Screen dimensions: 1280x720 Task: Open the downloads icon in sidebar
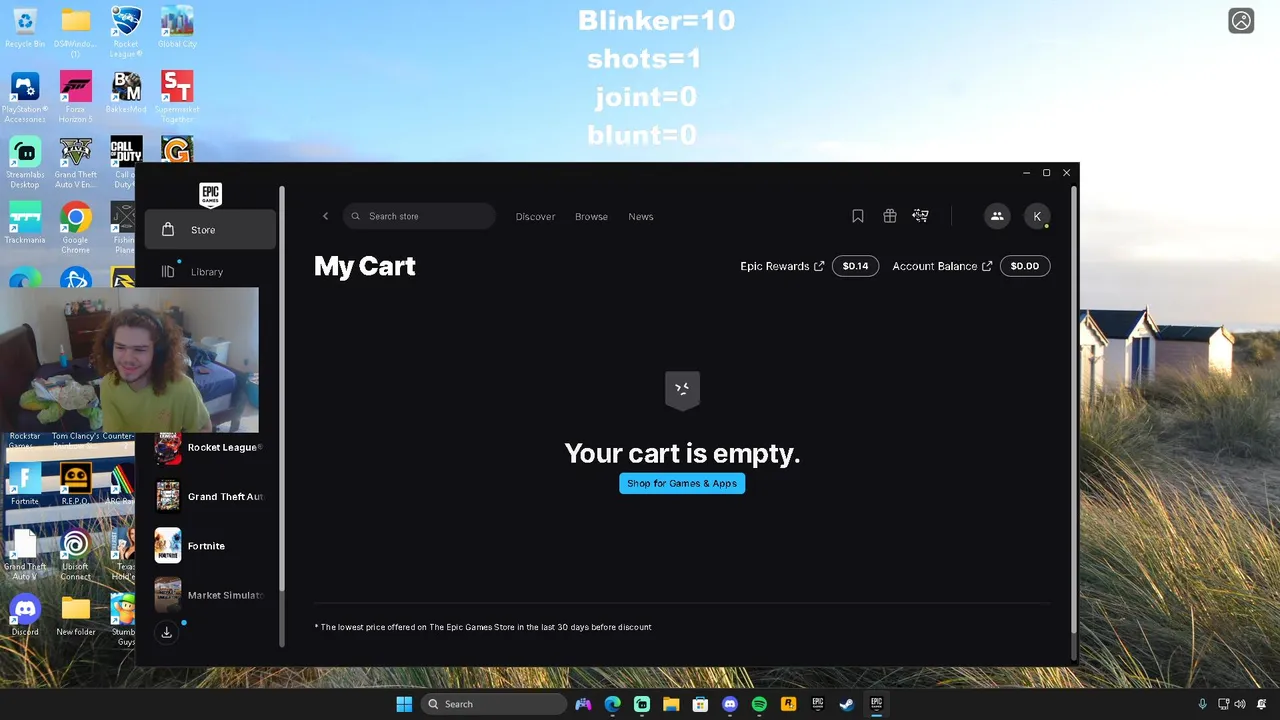167,632
